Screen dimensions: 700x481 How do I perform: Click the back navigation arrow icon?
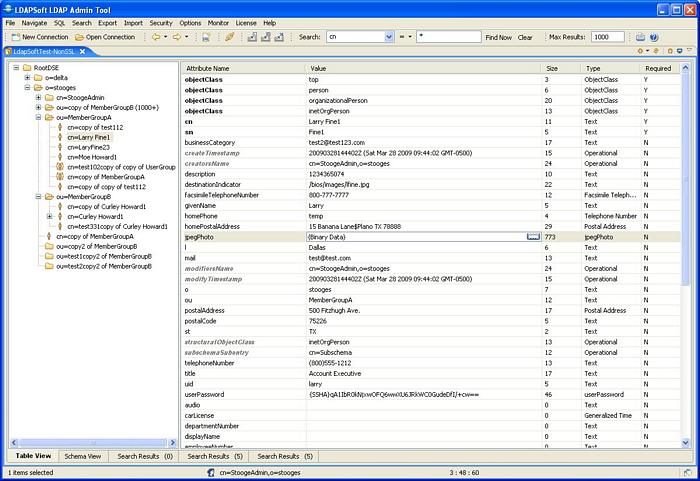(155, 37)
